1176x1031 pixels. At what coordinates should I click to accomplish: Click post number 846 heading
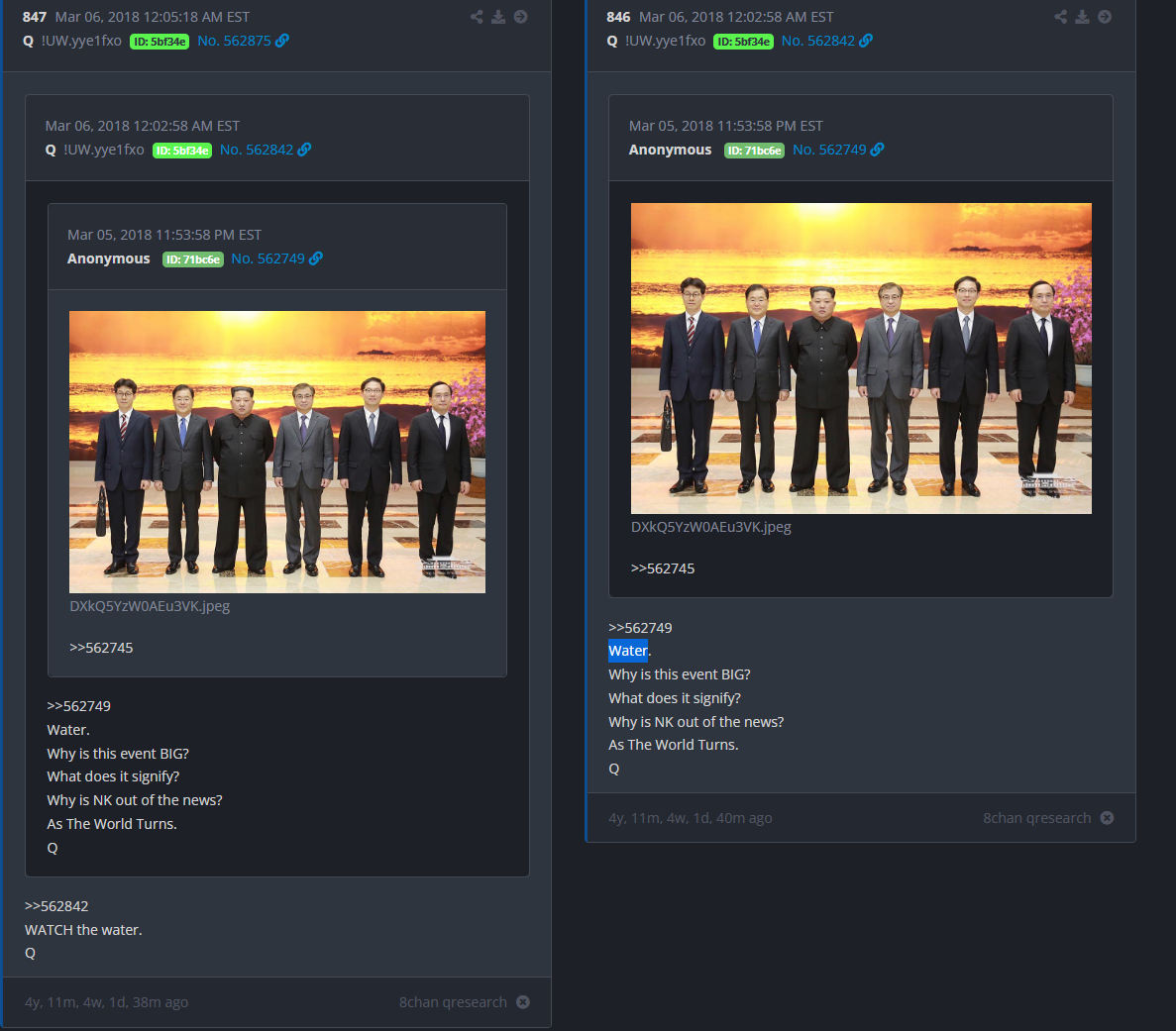619,17
